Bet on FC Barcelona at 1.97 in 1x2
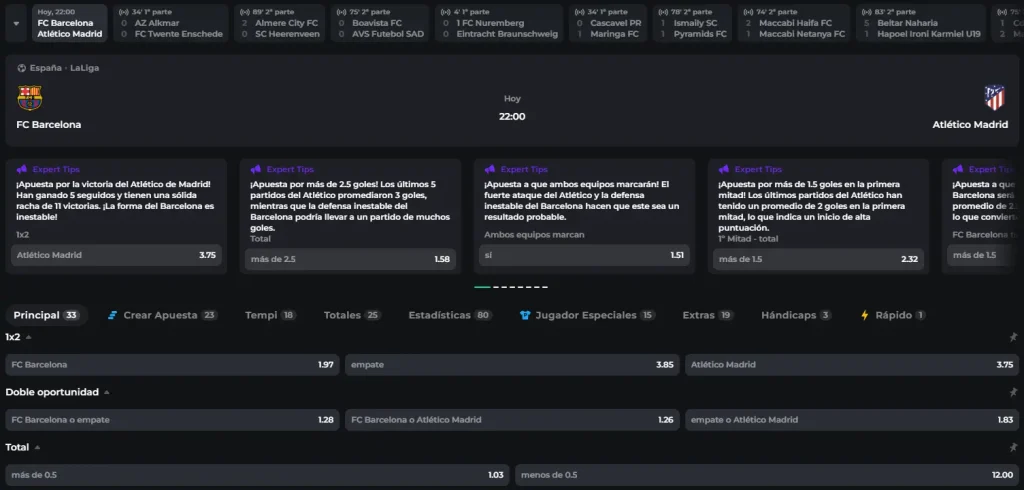The height and width of the screenshot is (490, 1024). 172,365
